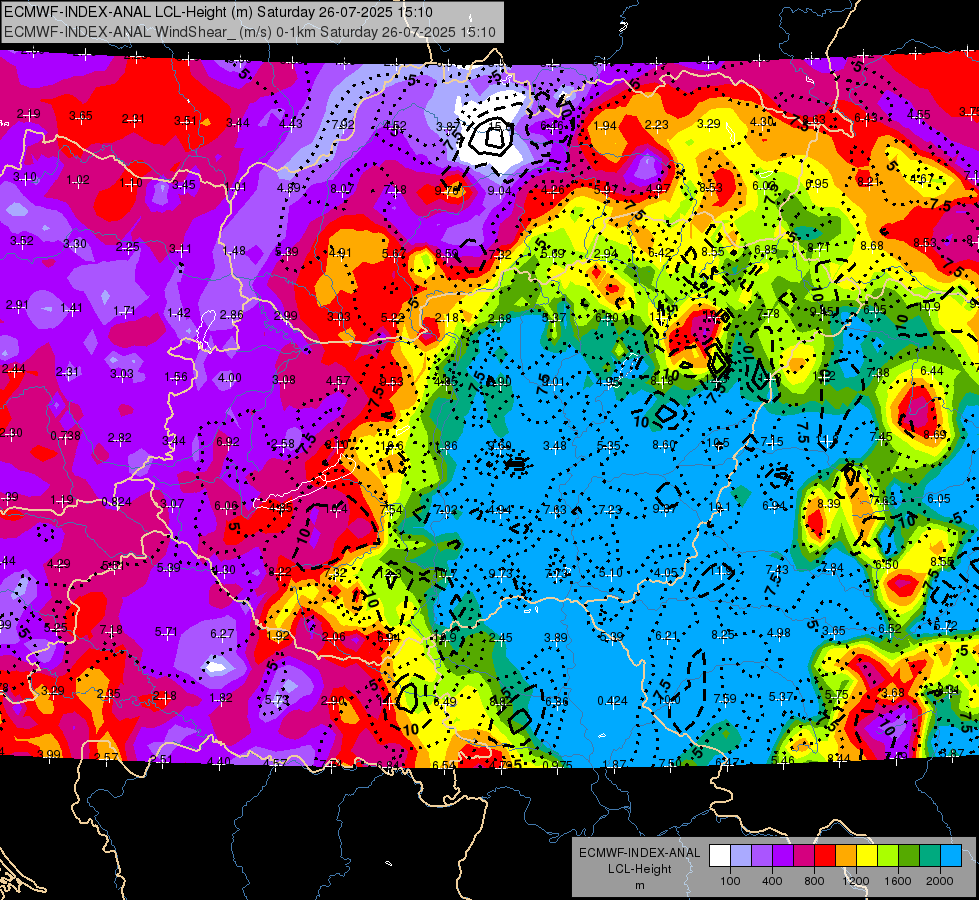Click the legend value 400
This screenshot has height=900, width=979.
click(x=772, y=881)
